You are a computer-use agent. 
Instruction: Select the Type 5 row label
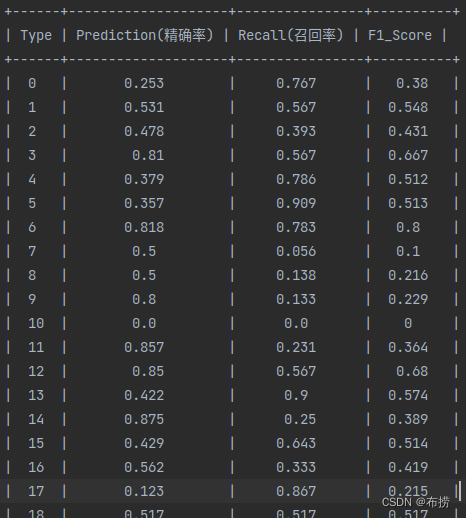(32, 203)
